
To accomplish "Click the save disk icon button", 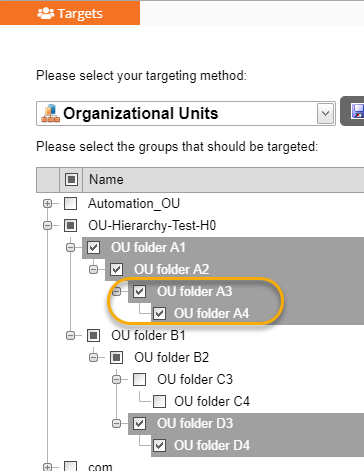I will click(357, 111).
